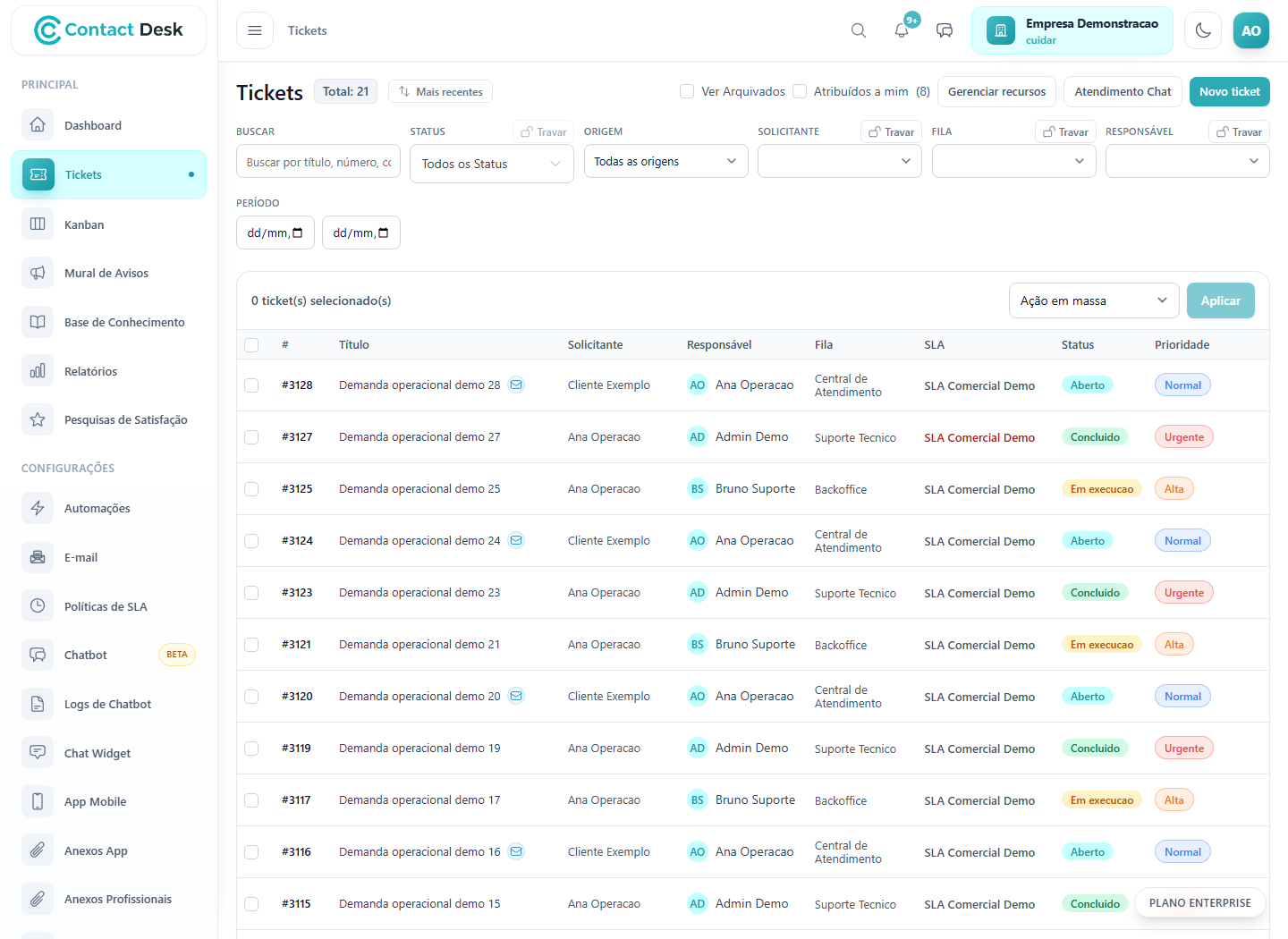
Task: Click the Buscar search input field
Action: tap(318, 162)
